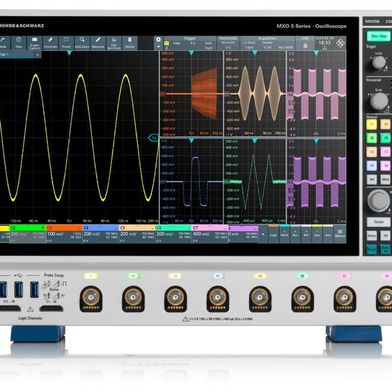This screenshot has width=392, height=392.
Task: Tap the C1 BNC input connector
Action: click(91, 298)
